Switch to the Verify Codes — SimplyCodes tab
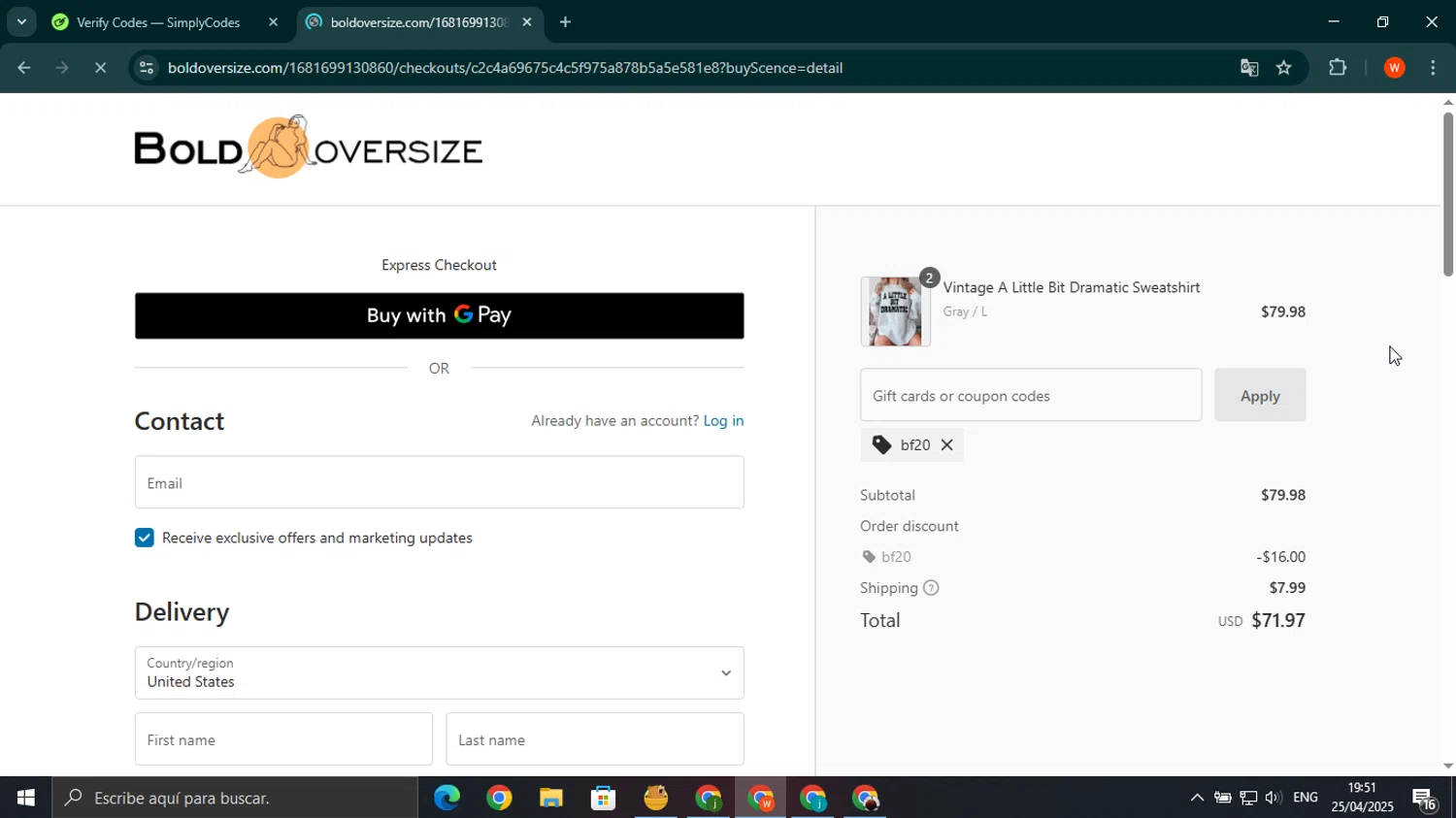 coord(157,21)
